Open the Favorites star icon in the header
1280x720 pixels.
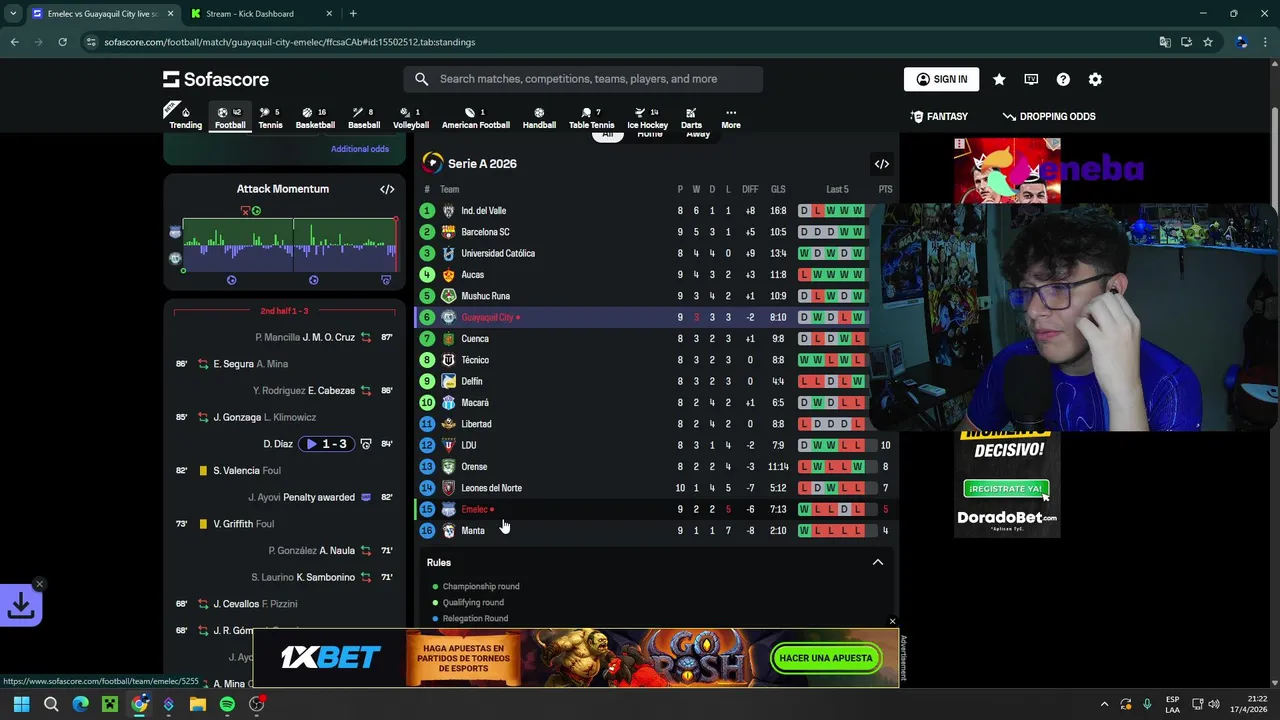pos(999,79)
